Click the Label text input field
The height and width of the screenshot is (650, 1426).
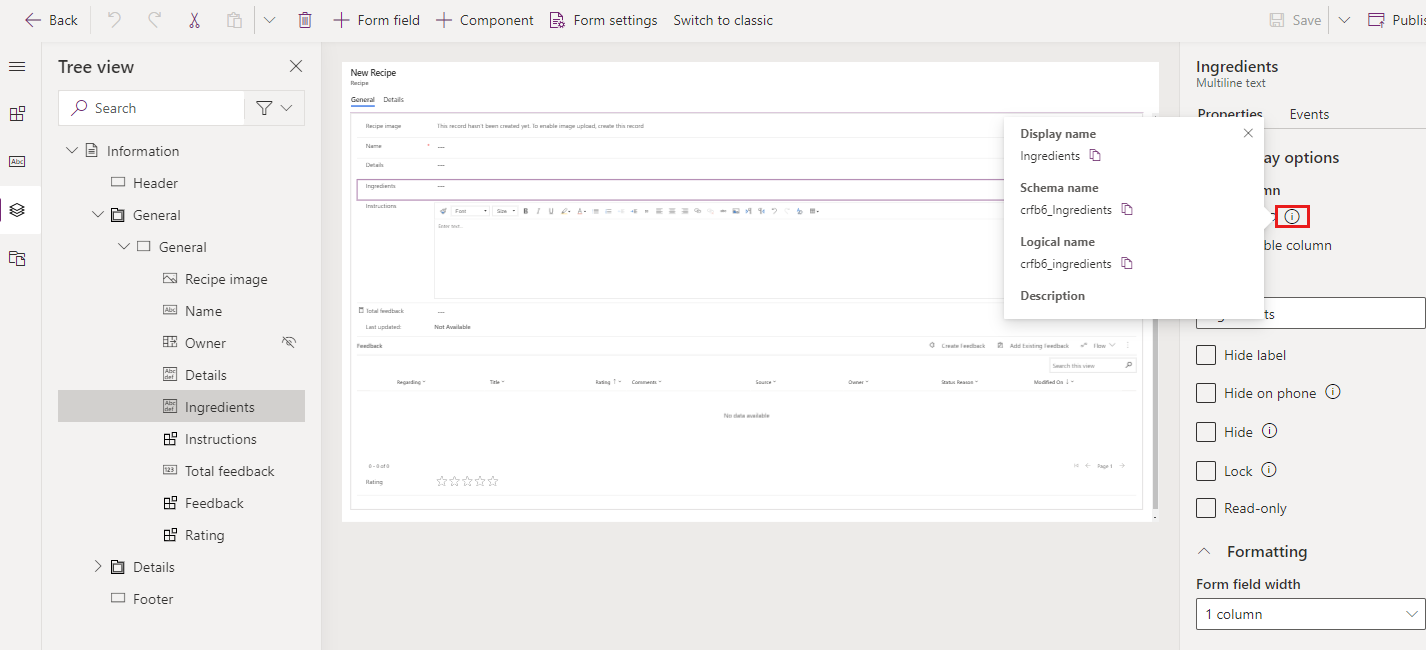point(1310,313)
